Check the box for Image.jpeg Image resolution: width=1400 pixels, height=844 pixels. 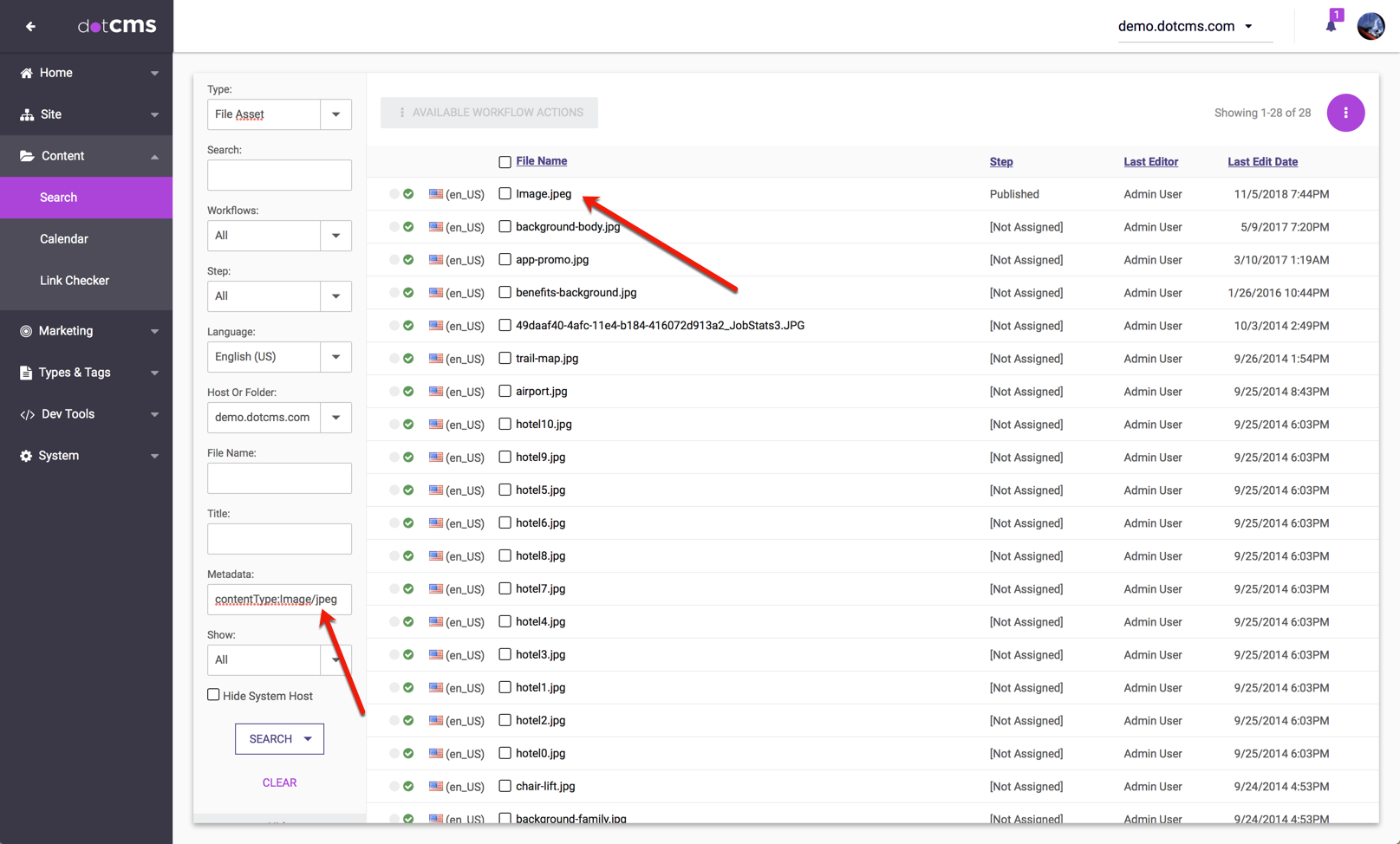505,194
